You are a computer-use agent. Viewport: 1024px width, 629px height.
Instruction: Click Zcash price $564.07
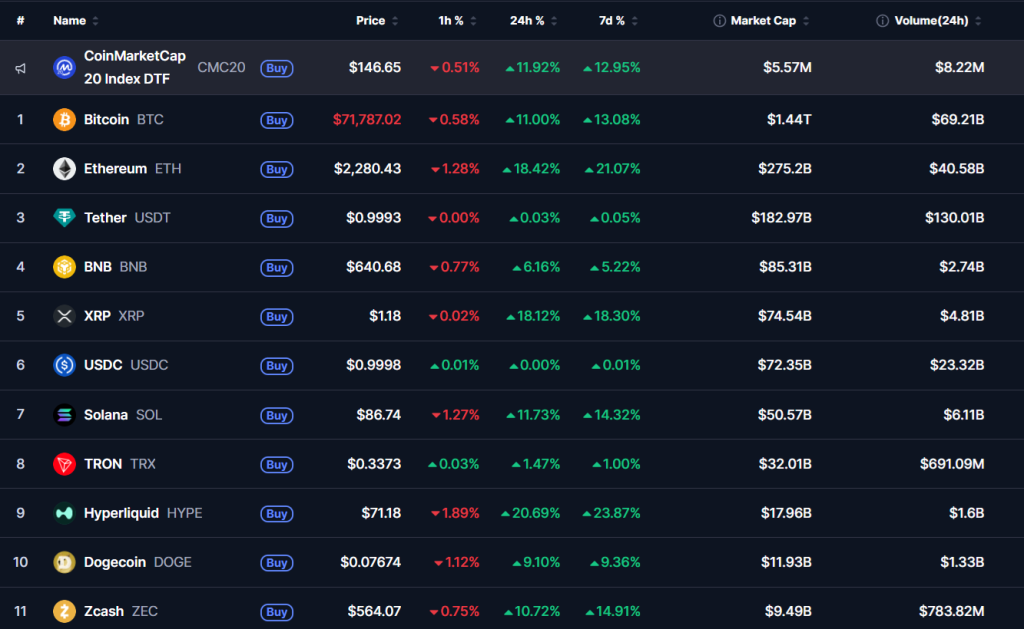374,611
